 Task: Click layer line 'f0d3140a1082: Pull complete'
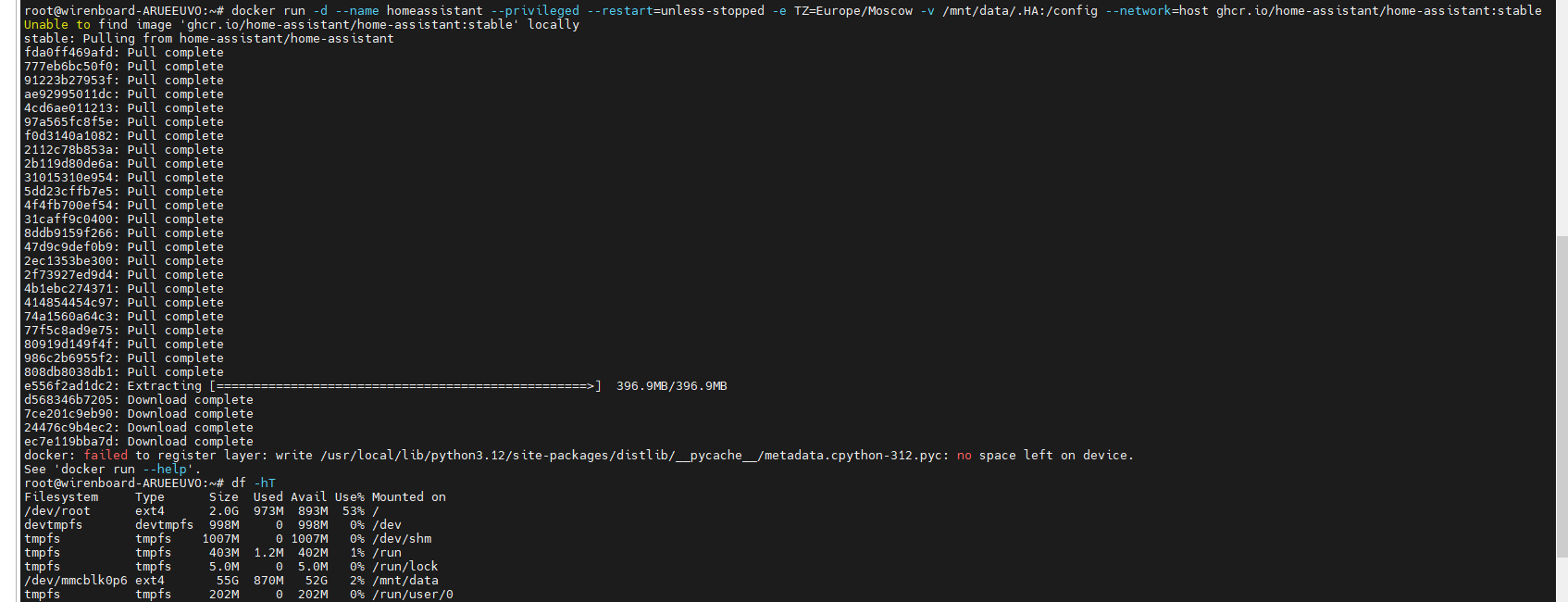(124, 136)
